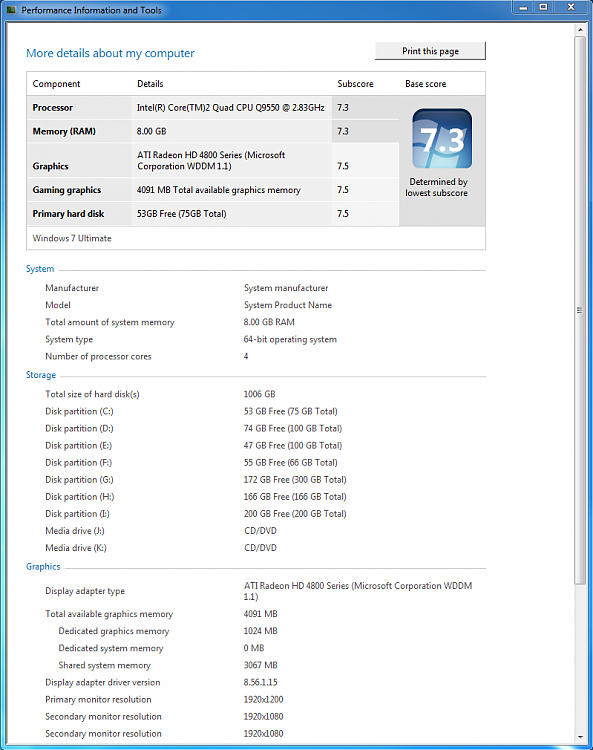This screenshot has width=593, height=750.
Task: Click the Display adapter driver version value
Action: pos(261,683)
